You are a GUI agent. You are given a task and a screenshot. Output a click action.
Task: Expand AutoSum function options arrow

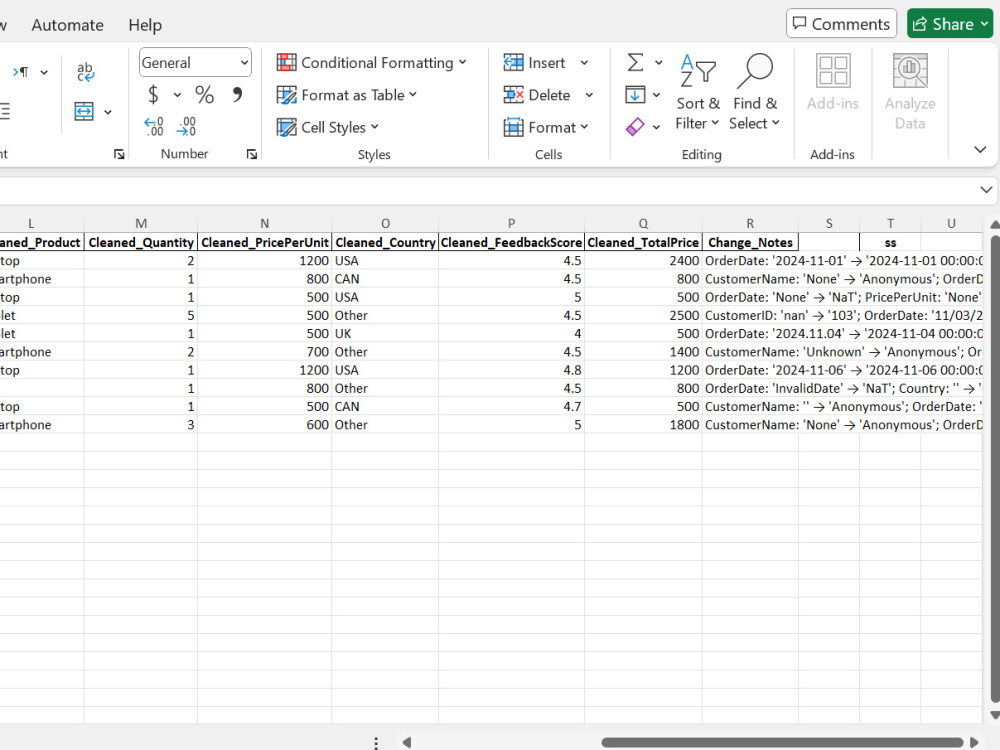click(659, 62)
